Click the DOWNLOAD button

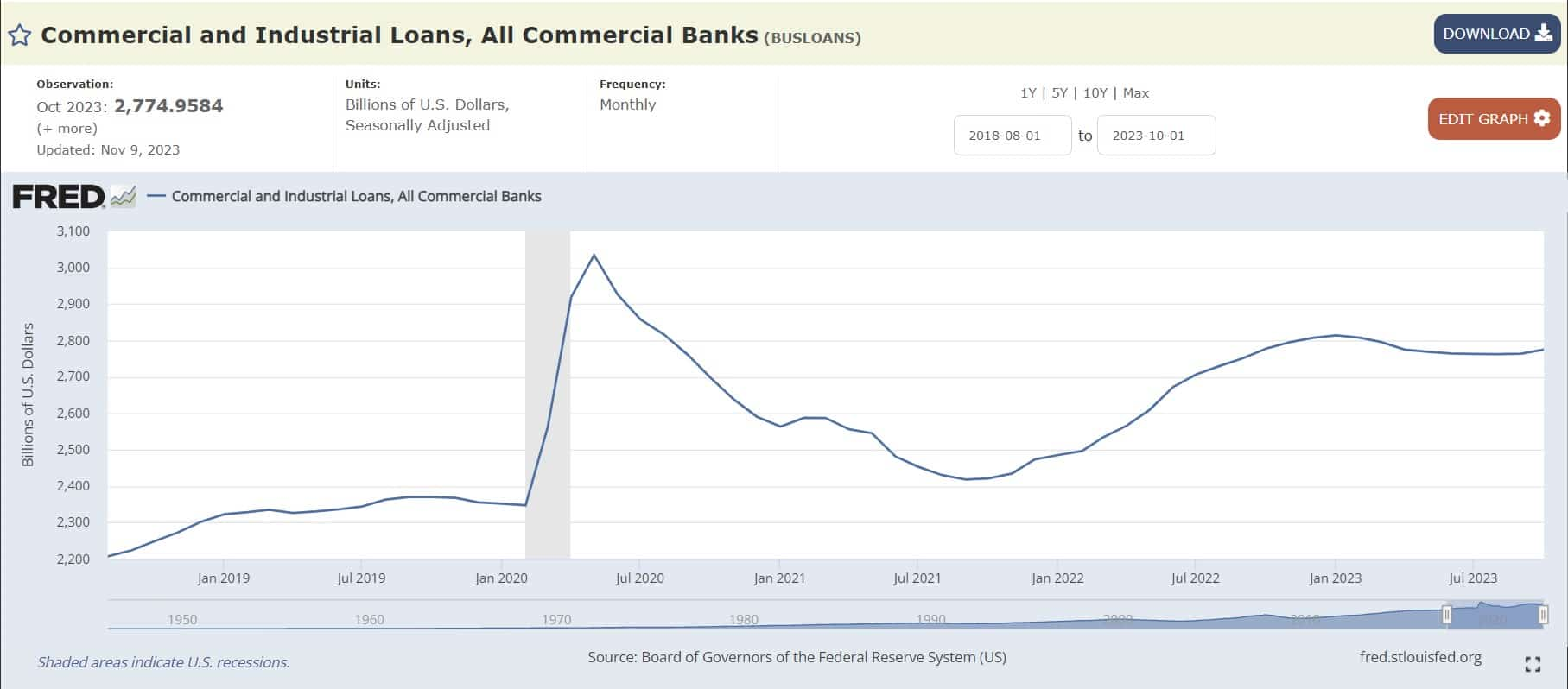point(1497,34)
